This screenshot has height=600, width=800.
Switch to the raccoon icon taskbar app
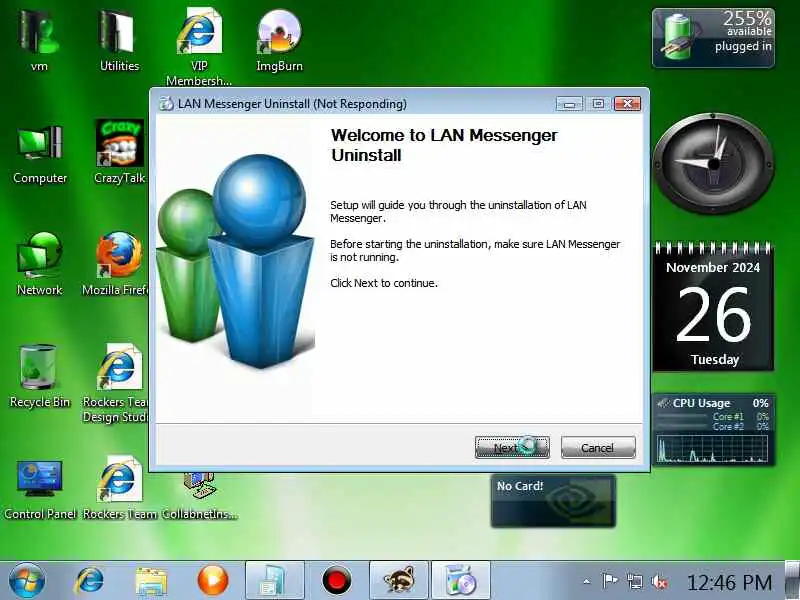(399, 581)
